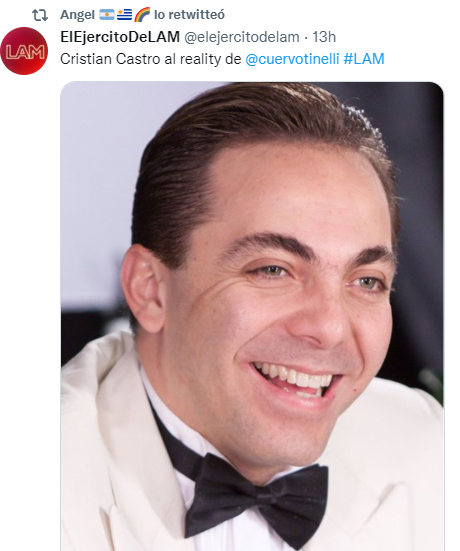Click the "lo retwitteó" label
460x551 pixels.
[189, 15]
